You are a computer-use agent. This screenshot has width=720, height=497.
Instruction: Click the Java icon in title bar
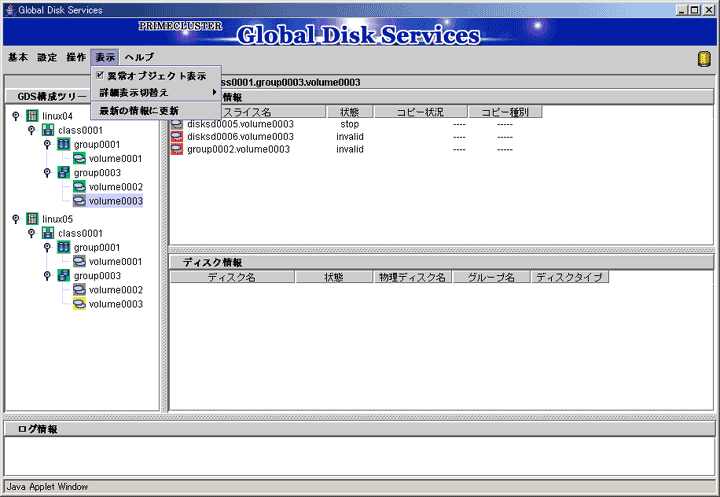pos(10,10)
